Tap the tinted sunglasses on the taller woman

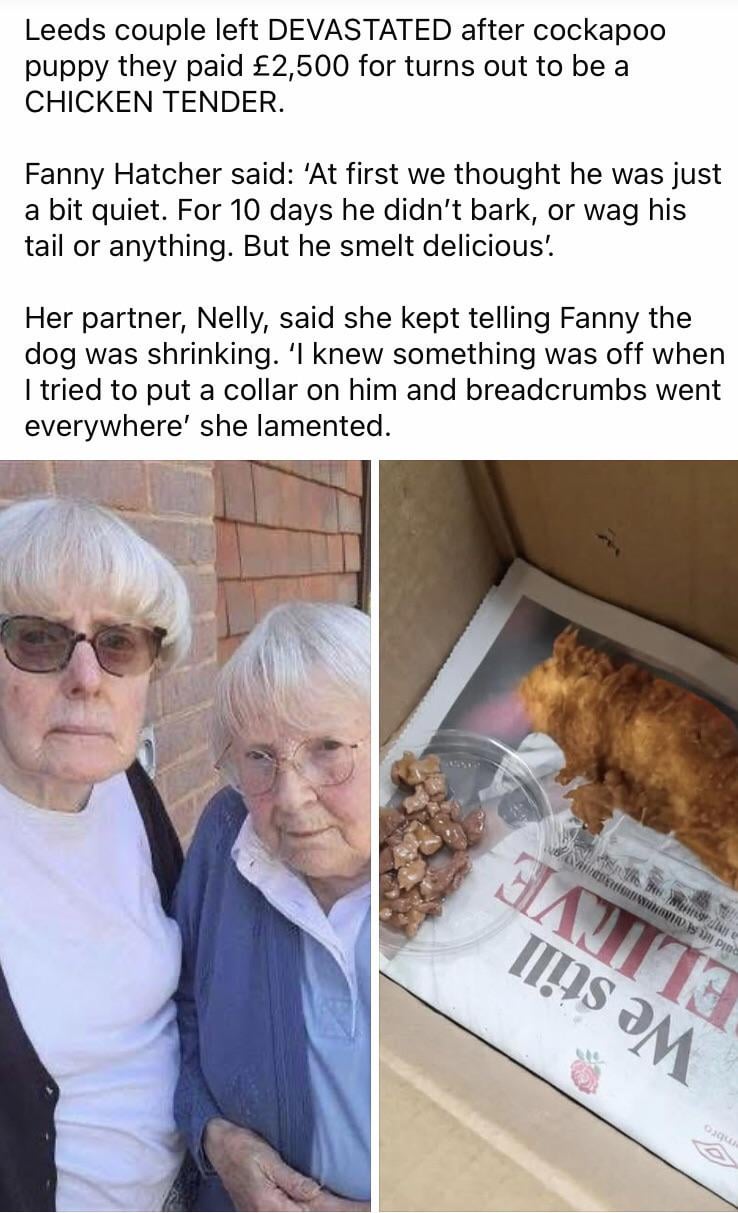(82, 644)
